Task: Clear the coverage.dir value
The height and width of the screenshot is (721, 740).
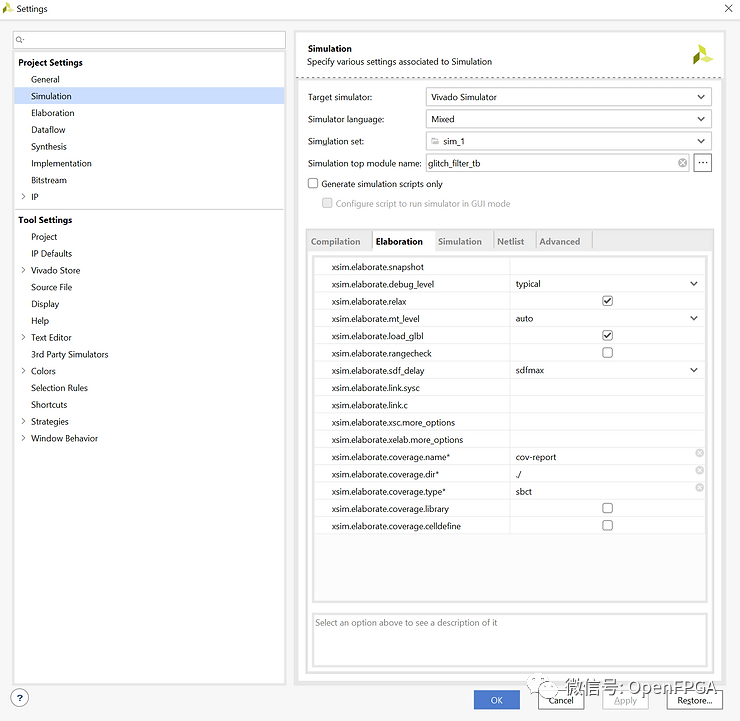Action: 700,471
